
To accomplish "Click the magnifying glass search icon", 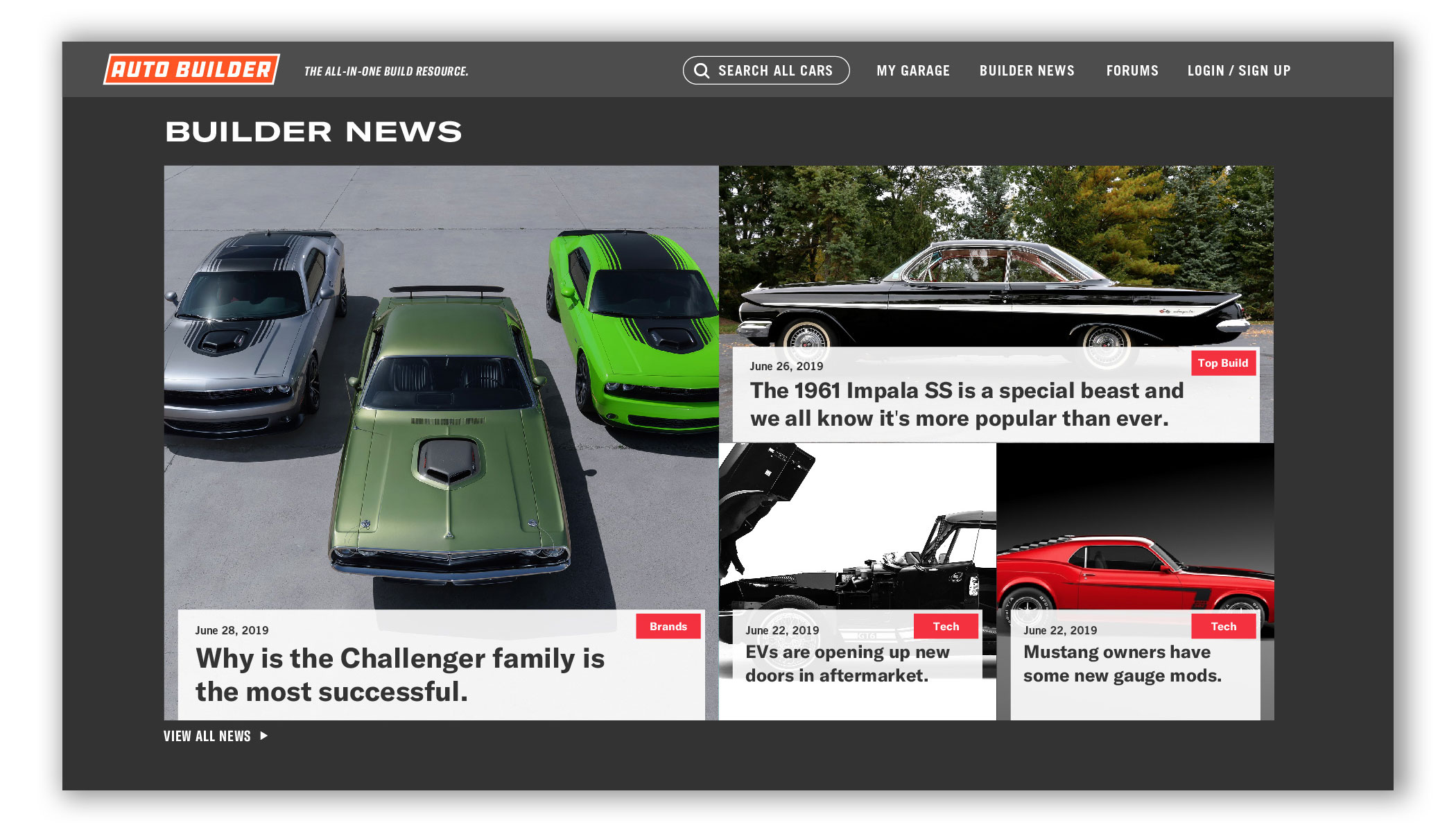I will click(702, 71).
